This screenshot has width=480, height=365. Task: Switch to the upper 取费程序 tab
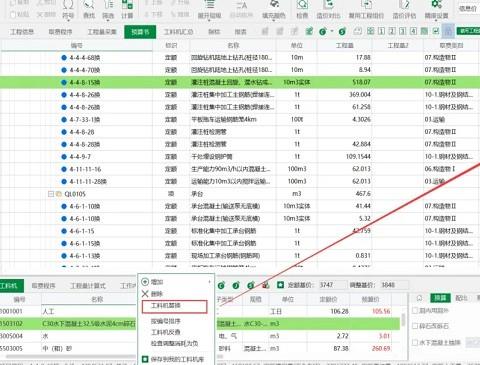(60, 32)
